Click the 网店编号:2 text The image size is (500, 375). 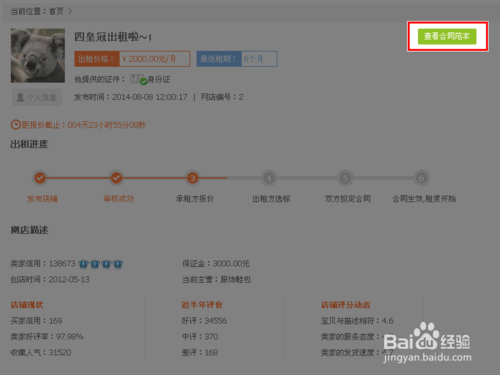pyautogui.click(x=222, y=97)
